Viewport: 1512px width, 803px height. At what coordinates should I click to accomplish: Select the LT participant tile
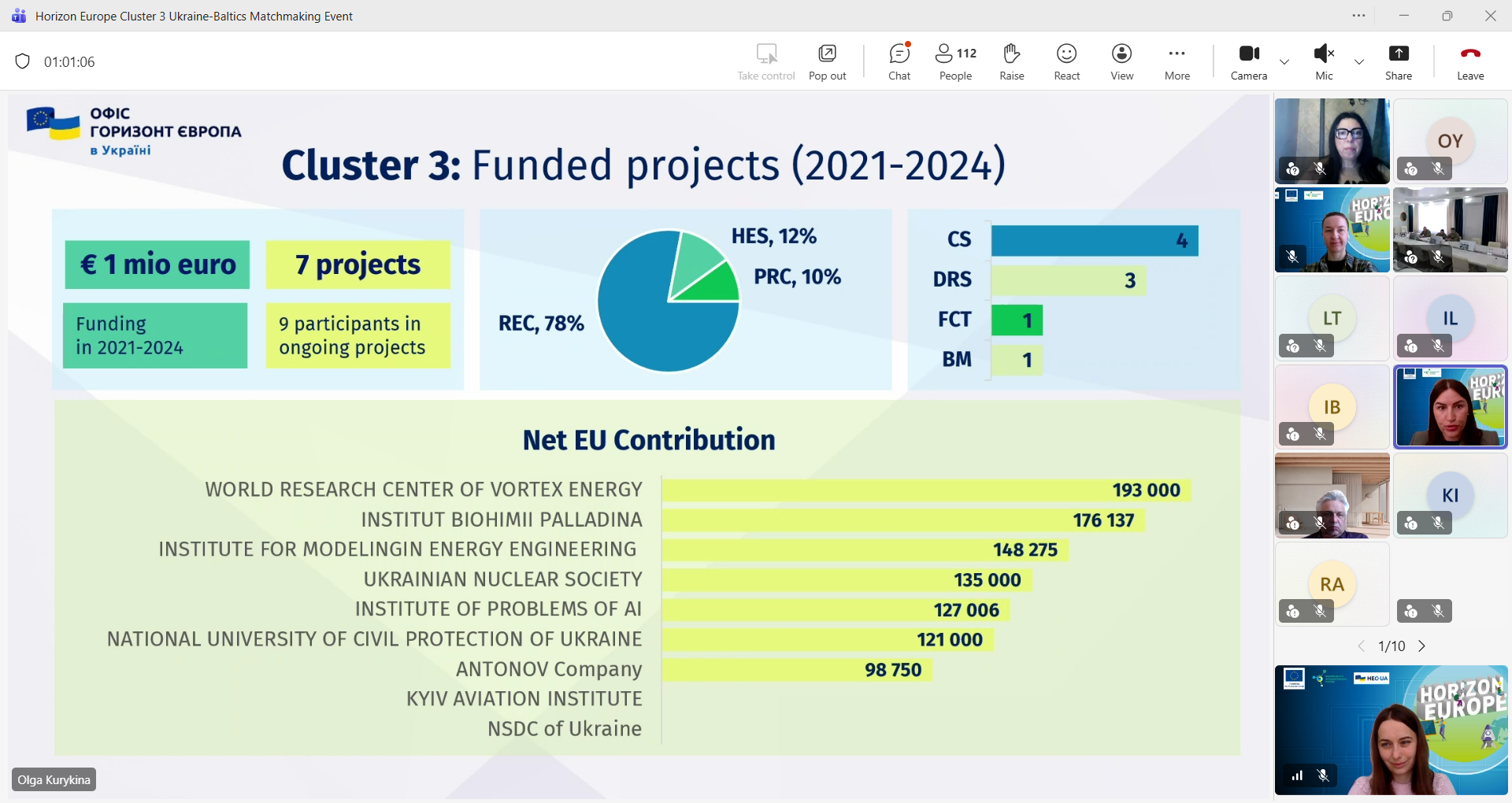click(1332, 318)
